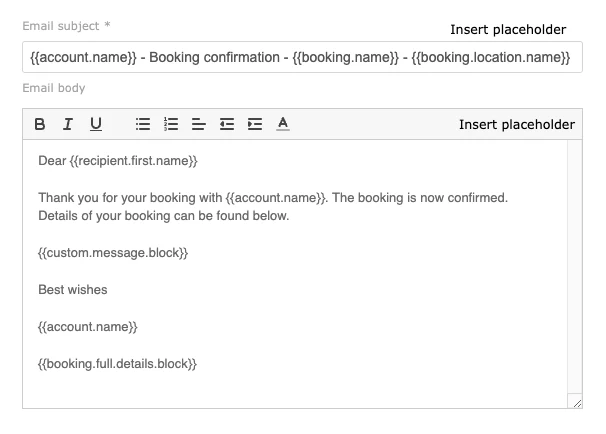Increase indent of the paragraph
This screenshot has width=606, height=434.
255,124
